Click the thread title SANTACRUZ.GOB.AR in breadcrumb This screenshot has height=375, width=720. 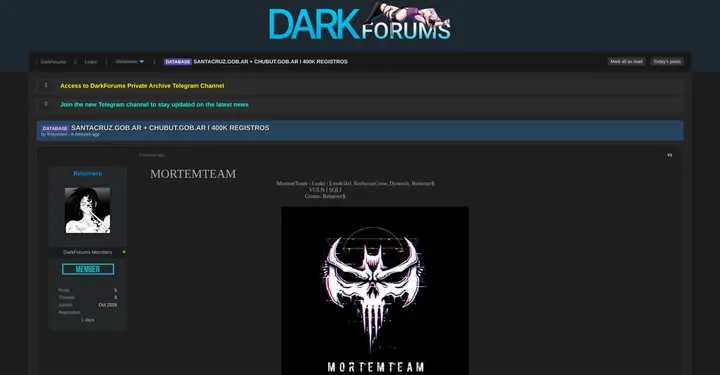click(270, 62)
